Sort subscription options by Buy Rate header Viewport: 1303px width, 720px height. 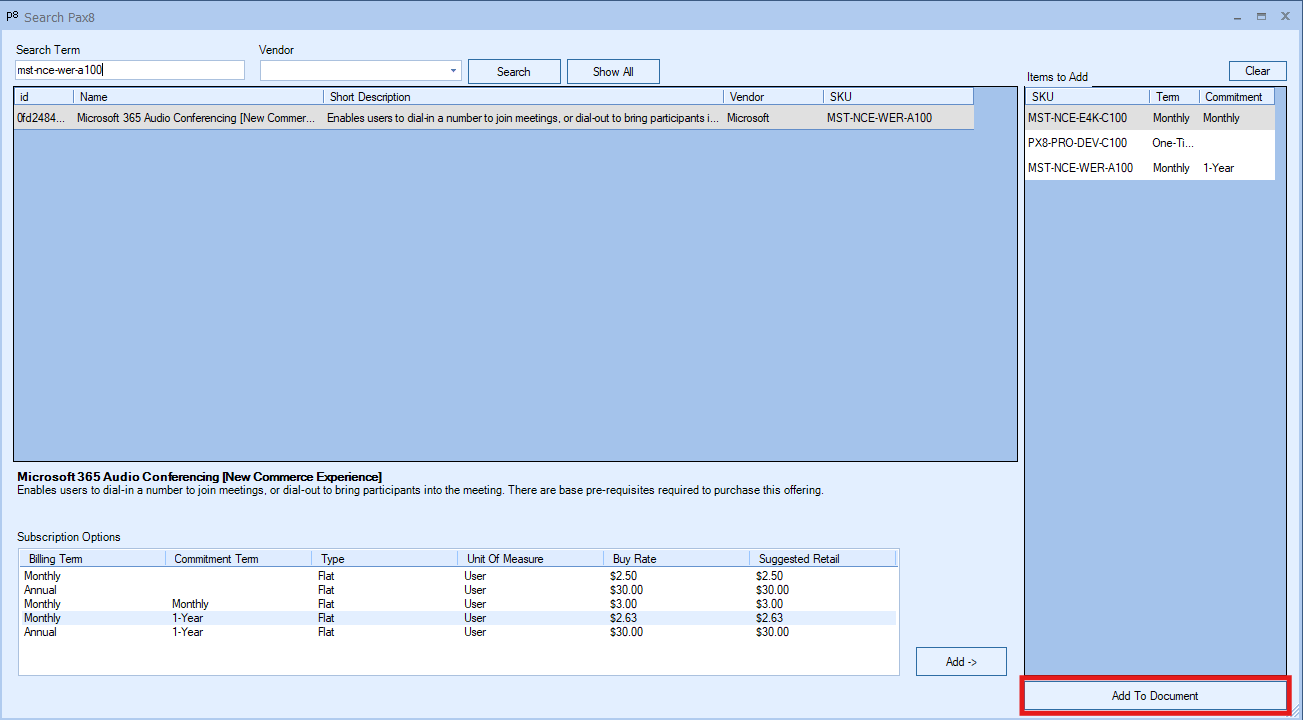tap(675, 559)
